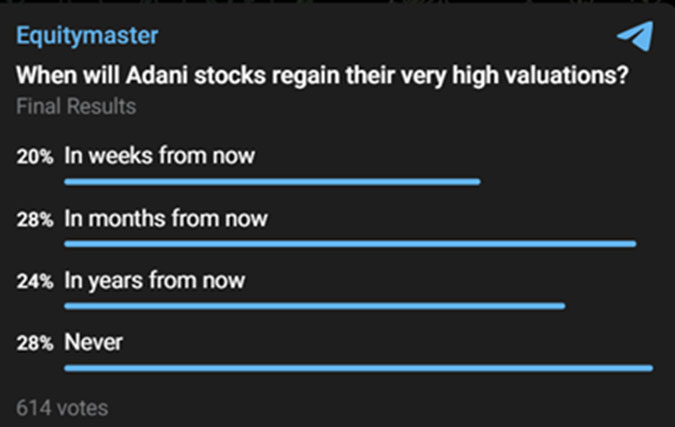Viewport: 675px width, 427px height.
Task: Click the Telegram paper plane icon
Action: click(x=635, y=36)
